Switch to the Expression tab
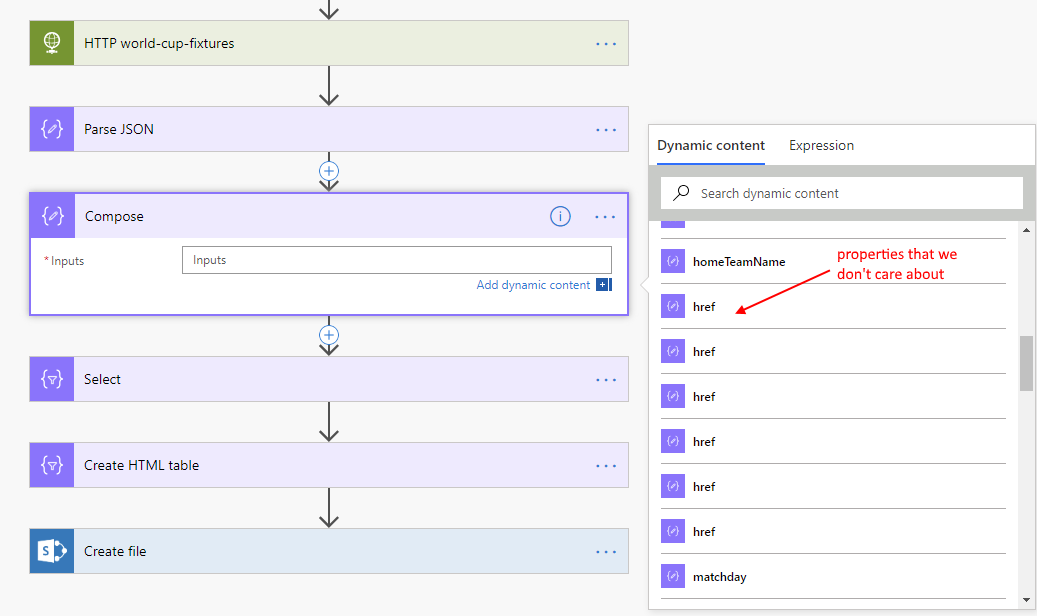Image resolution: width=1037 pixels, height=616 pixels. (x=821, y=145)
